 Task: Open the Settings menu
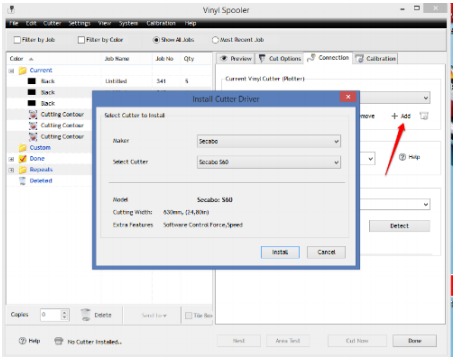79,23
